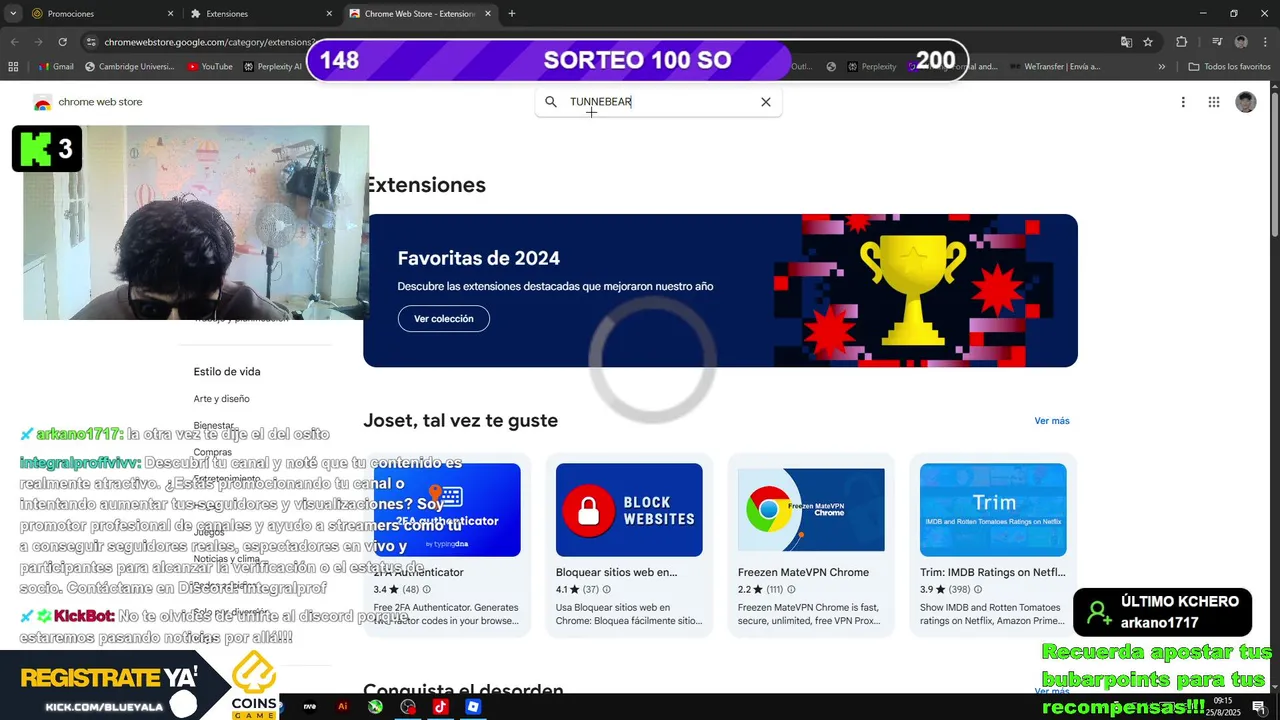Click Ver colección on the Favoritas banner
Viewport: 1280px width, 720px height.
[x=444, y=319]
